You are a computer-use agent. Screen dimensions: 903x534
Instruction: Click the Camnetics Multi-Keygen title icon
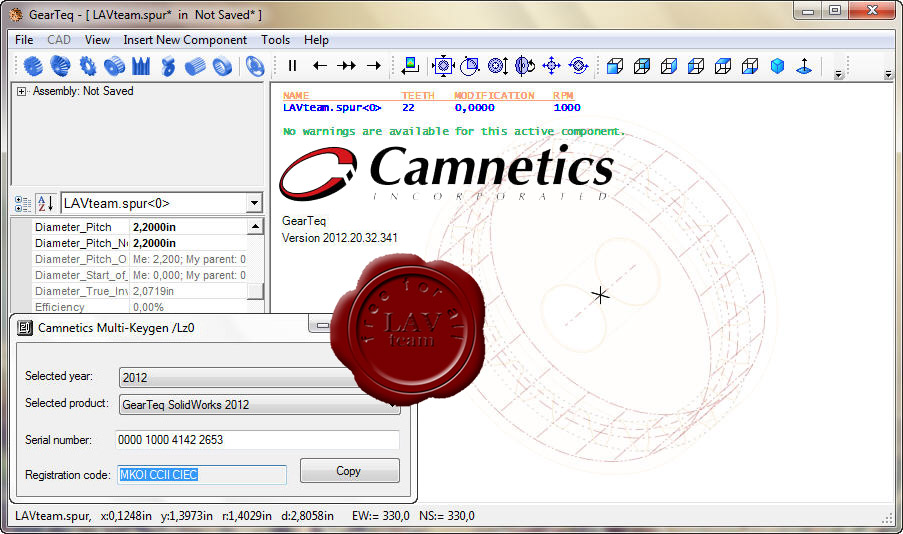pyautogui.click(x=24, y=328)
